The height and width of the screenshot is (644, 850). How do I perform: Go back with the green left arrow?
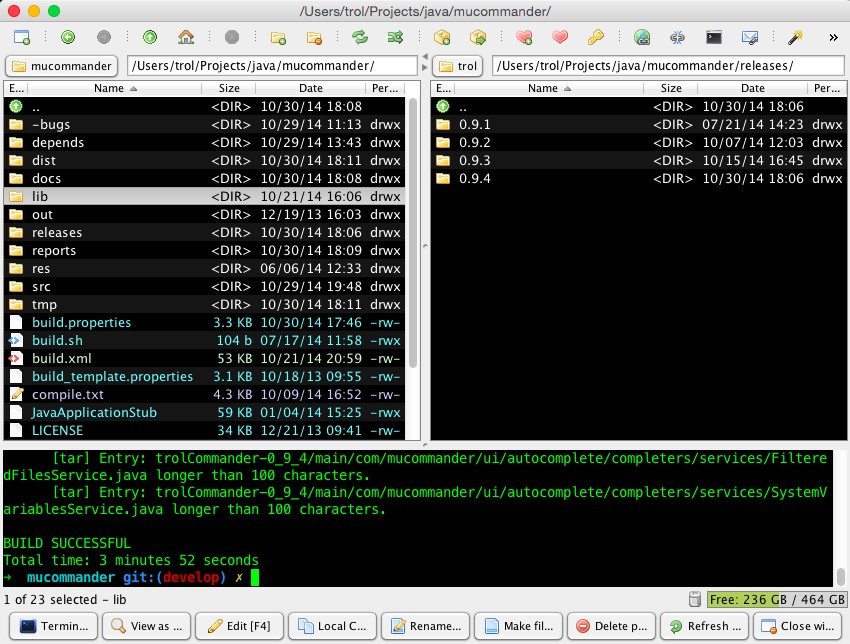point(68,38)
